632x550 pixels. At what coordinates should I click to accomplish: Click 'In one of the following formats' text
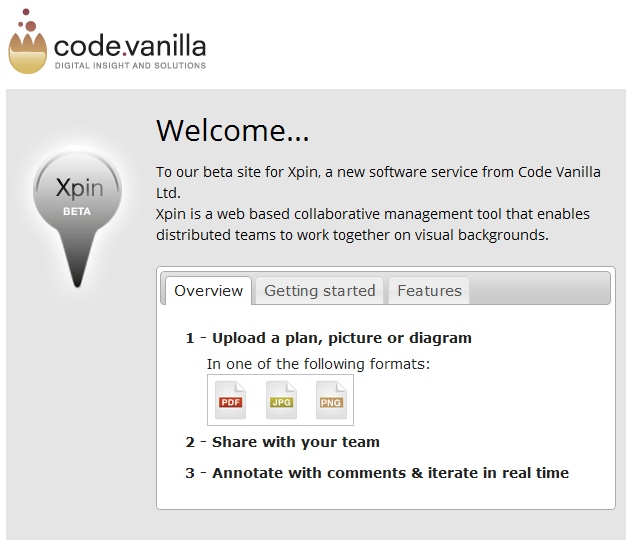tap(318, 364)
